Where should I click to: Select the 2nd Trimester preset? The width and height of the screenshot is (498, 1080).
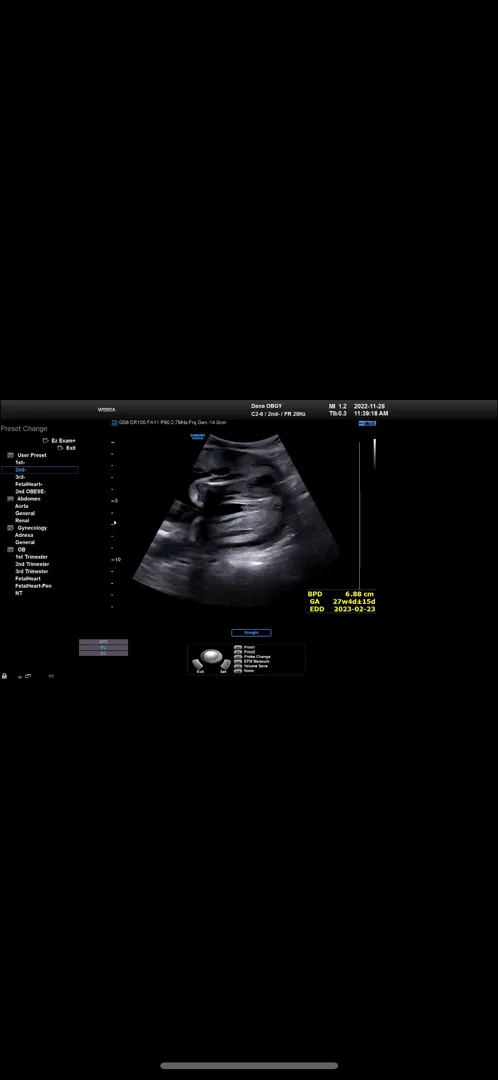(x=32, y=564)
